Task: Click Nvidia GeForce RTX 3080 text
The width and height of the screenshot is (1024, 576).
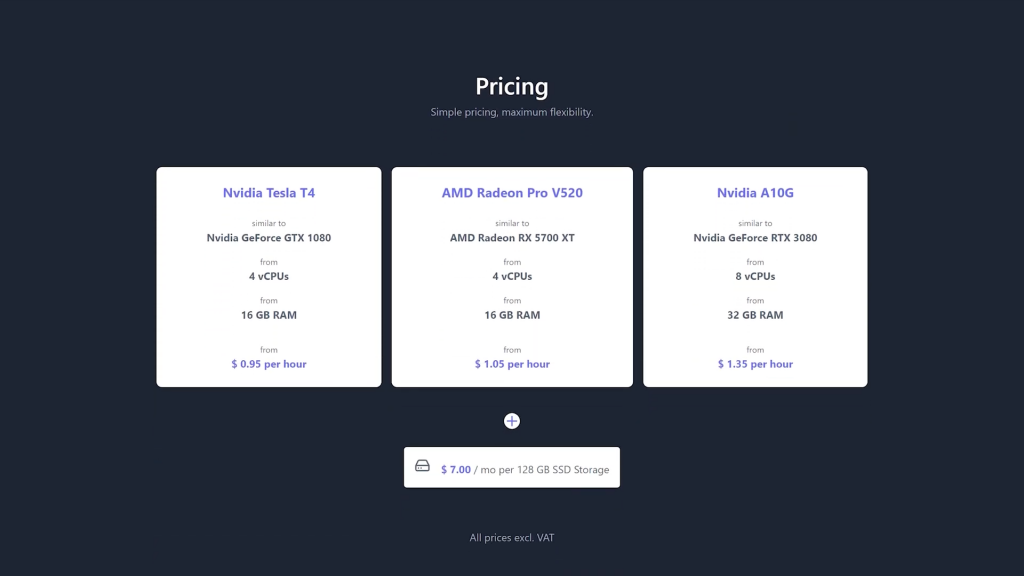Action: [755, 238]
